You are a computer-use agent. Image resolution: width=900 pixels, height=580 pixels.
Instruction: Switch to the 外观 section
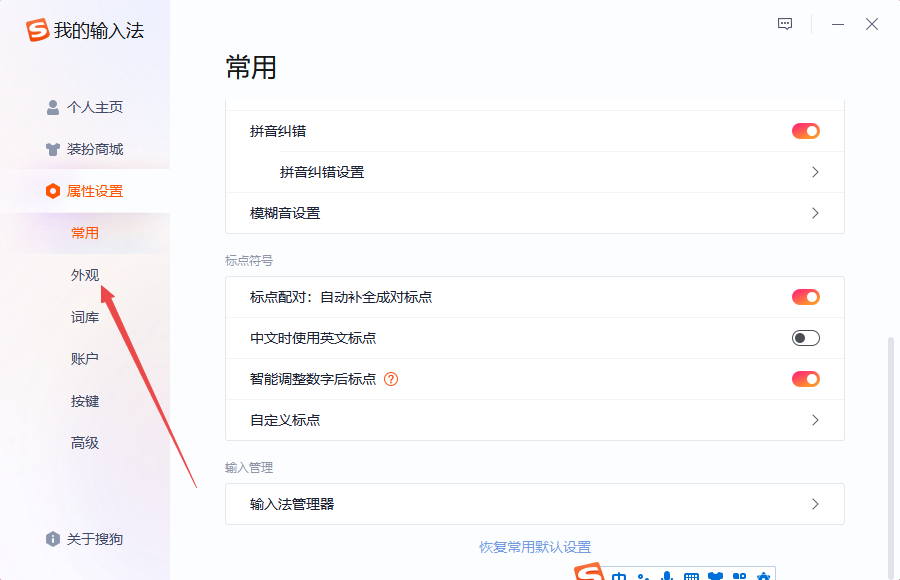[83, 274]
